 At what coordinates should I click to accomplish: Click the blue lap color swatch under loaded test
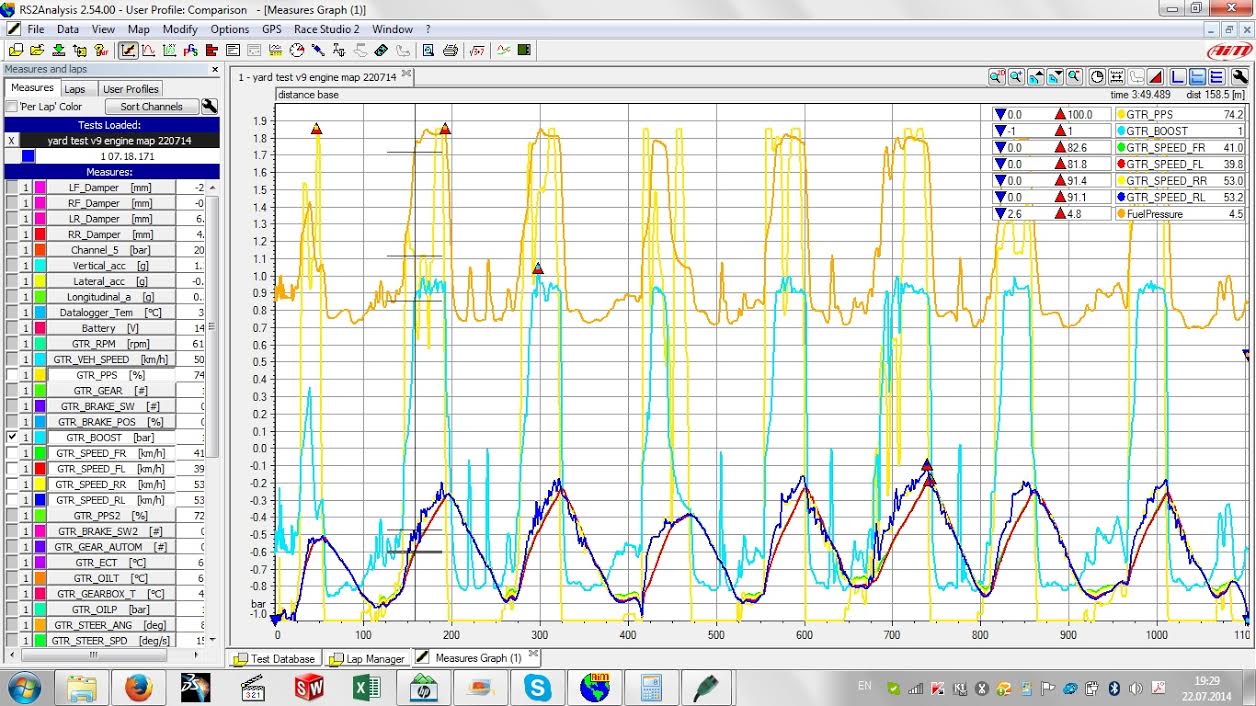point(27,156)
